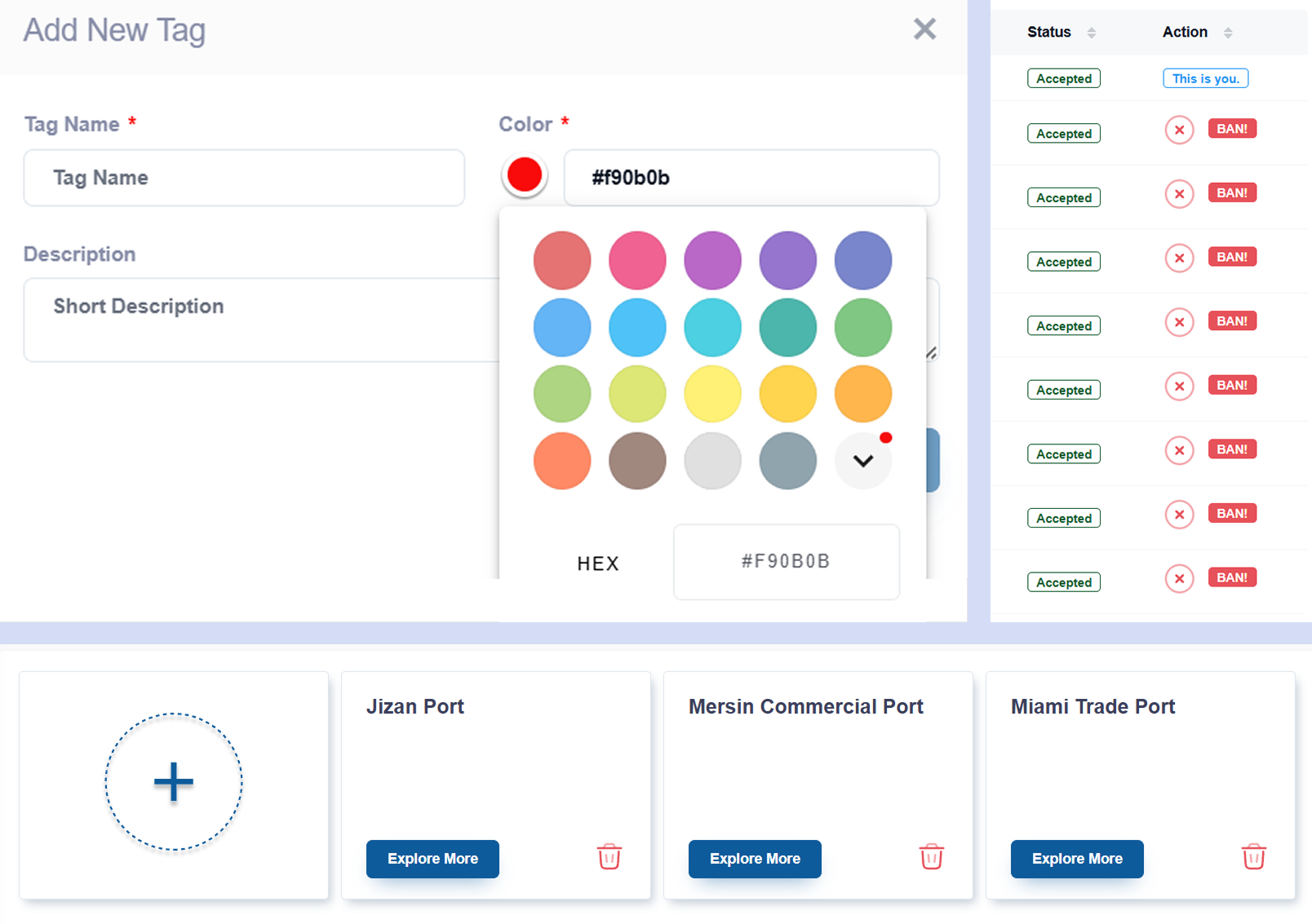Select the brown color swatch
Image resolution: width=1312 pixels, height=924 pixels.
pyautogui.click(x=637, y=461)
